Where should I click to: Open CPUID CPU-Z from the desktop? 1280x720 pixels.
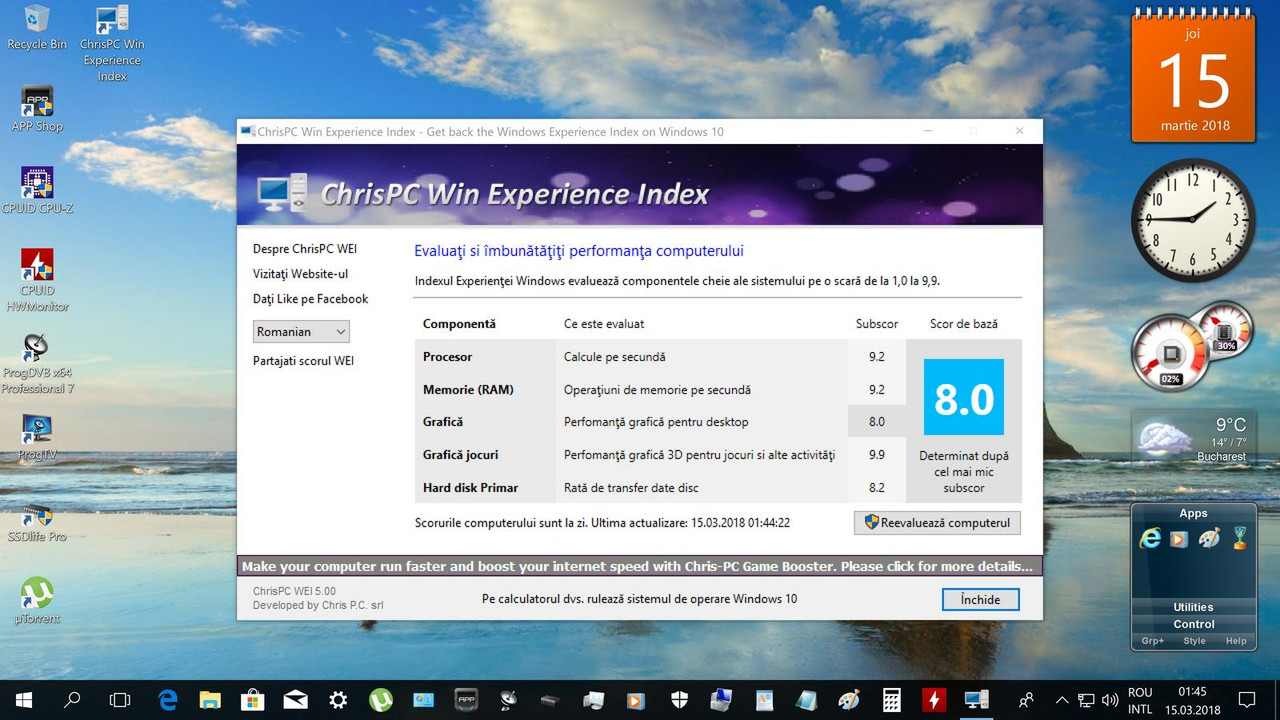[37, 184]
